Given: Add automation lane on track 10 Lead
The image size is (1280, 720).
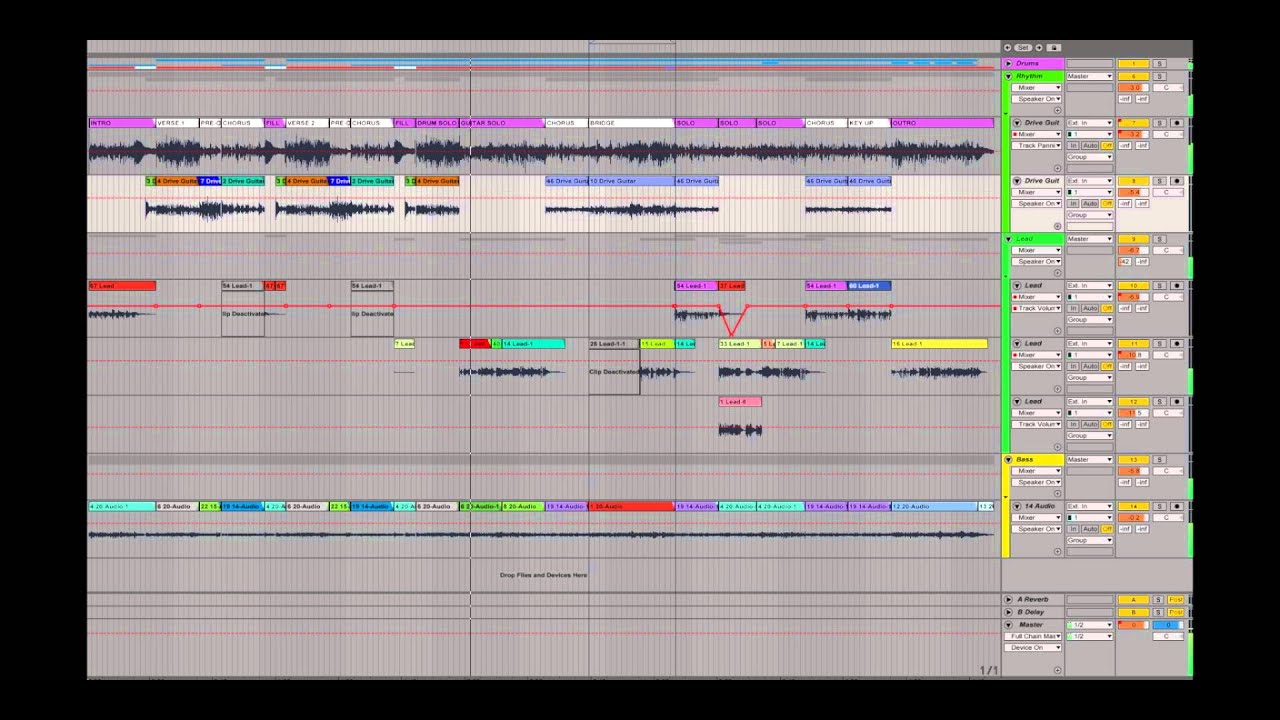Looking at the screenshot, I should pos(1057,331).
